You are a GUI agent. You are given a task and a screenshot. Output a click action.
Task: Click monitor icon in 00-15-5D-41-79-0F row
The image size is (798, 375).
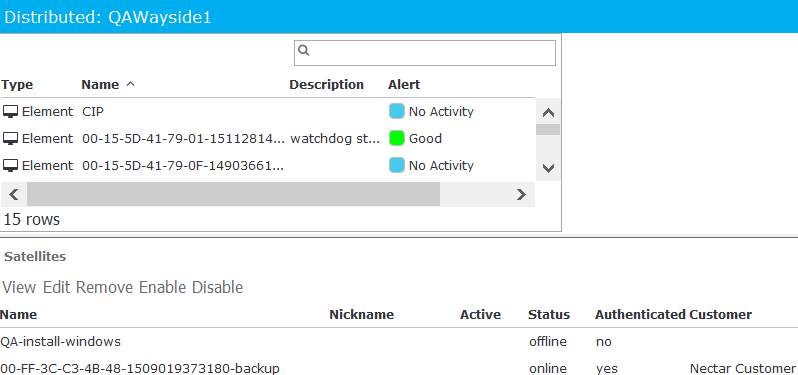click(x=11, y=165)
